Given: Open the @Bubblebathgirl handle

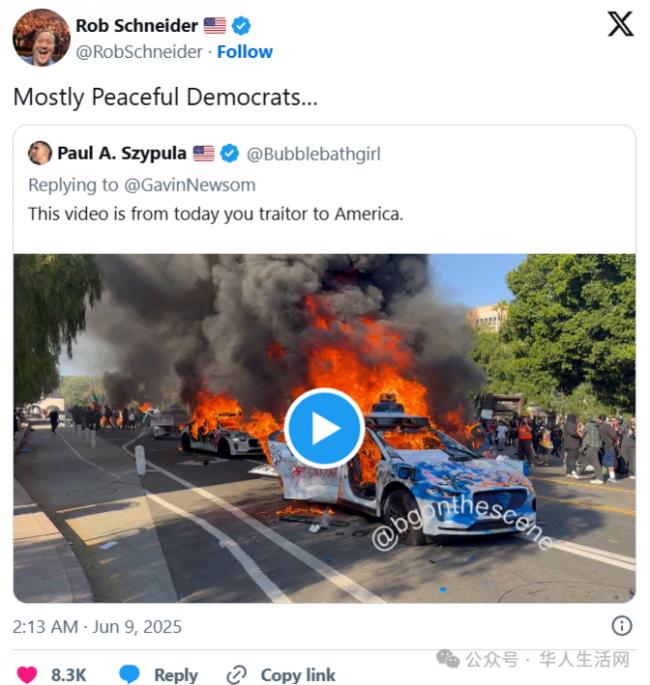Looking at the screenshot, I should tap(313, 154).
